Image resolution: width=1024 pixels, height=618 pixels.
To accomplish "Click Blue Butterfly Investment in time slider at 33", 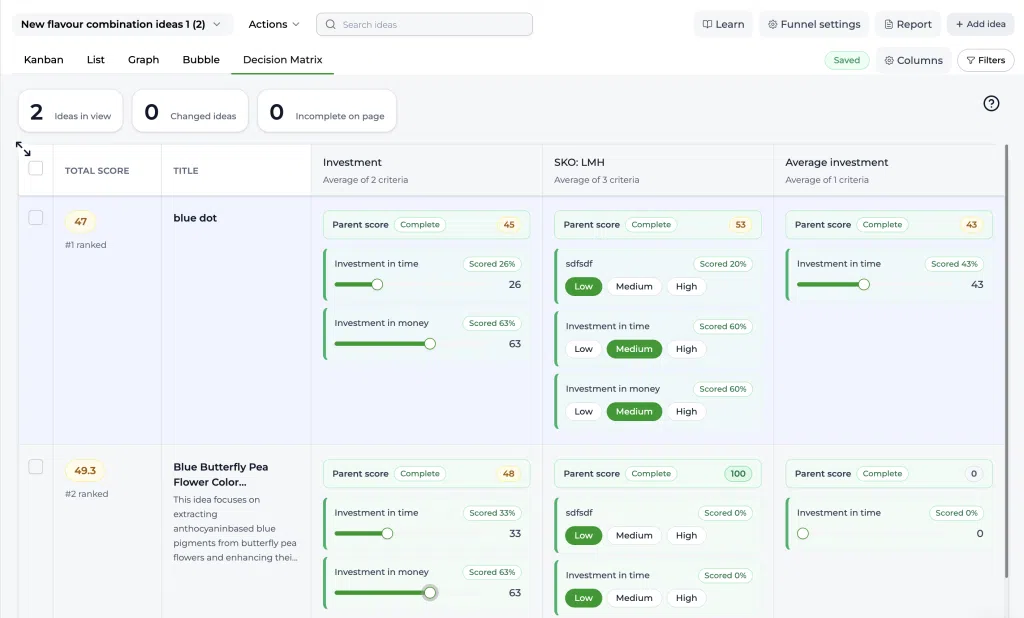I will pyautogui.click(x=387, y=534).
